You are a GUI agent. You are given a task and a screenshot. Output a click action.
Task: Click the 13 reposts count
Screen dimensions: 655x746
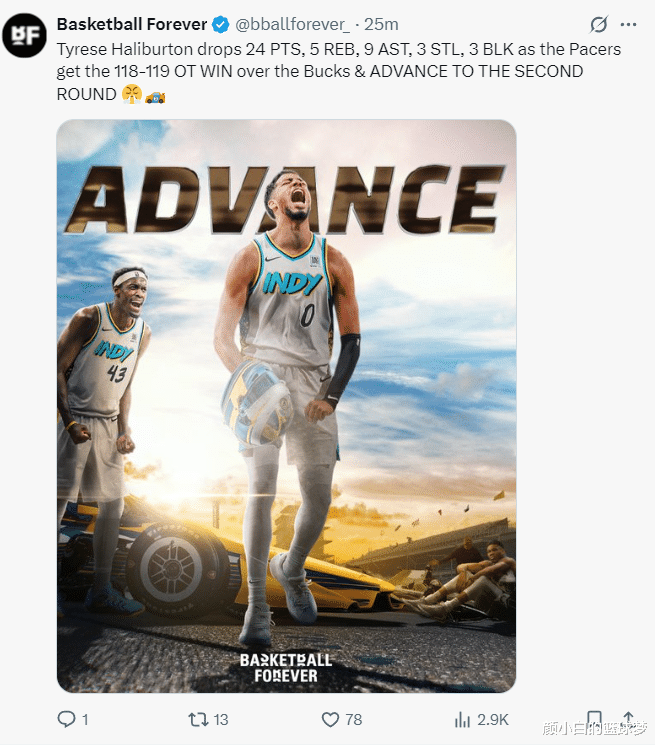tap(221, 719)
